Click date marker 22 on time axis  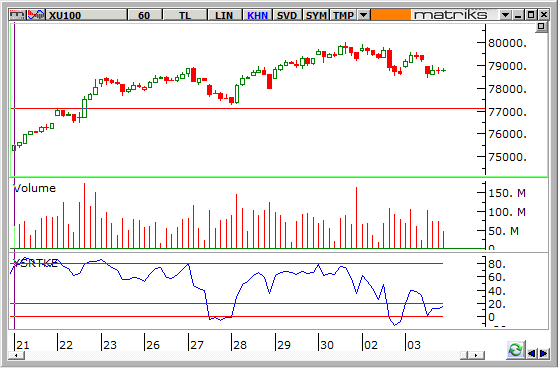[x=66, y=345]
